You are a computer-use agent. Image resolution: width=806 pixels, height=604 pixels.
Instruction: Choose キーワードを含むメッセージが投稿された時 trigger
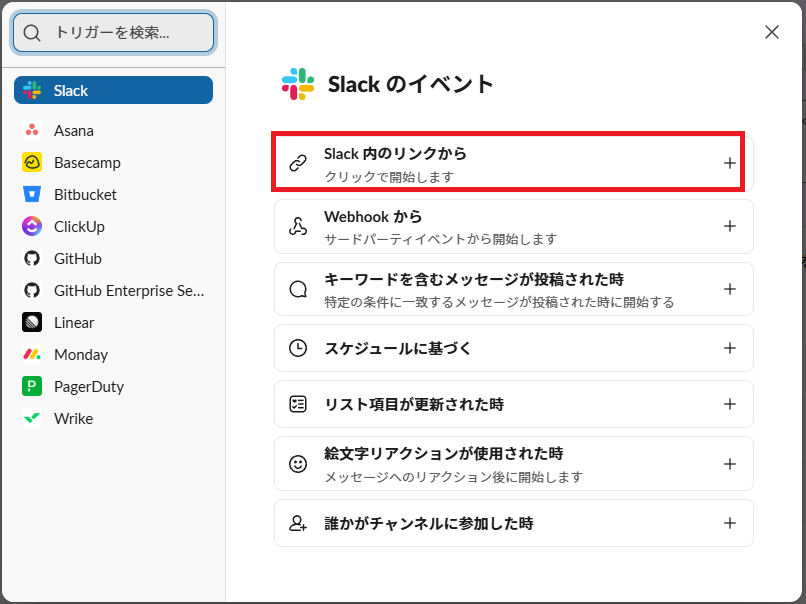pos(514,289)
